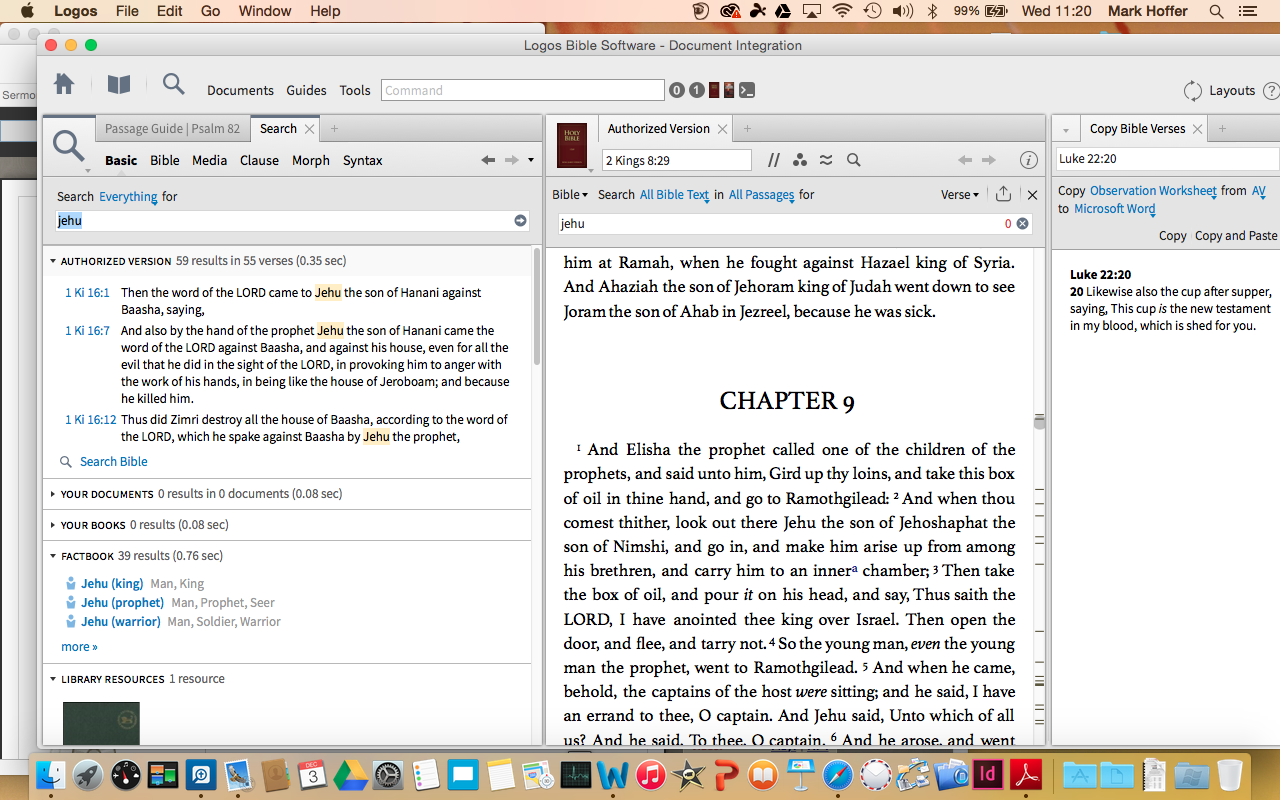Open the Window menu in menu bar

[265, 11]
